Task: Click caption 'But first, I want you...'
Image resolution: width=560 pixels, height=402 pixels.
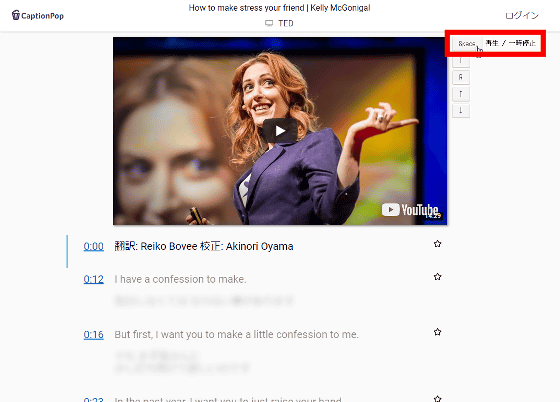Action: click(x=236, y=335)
